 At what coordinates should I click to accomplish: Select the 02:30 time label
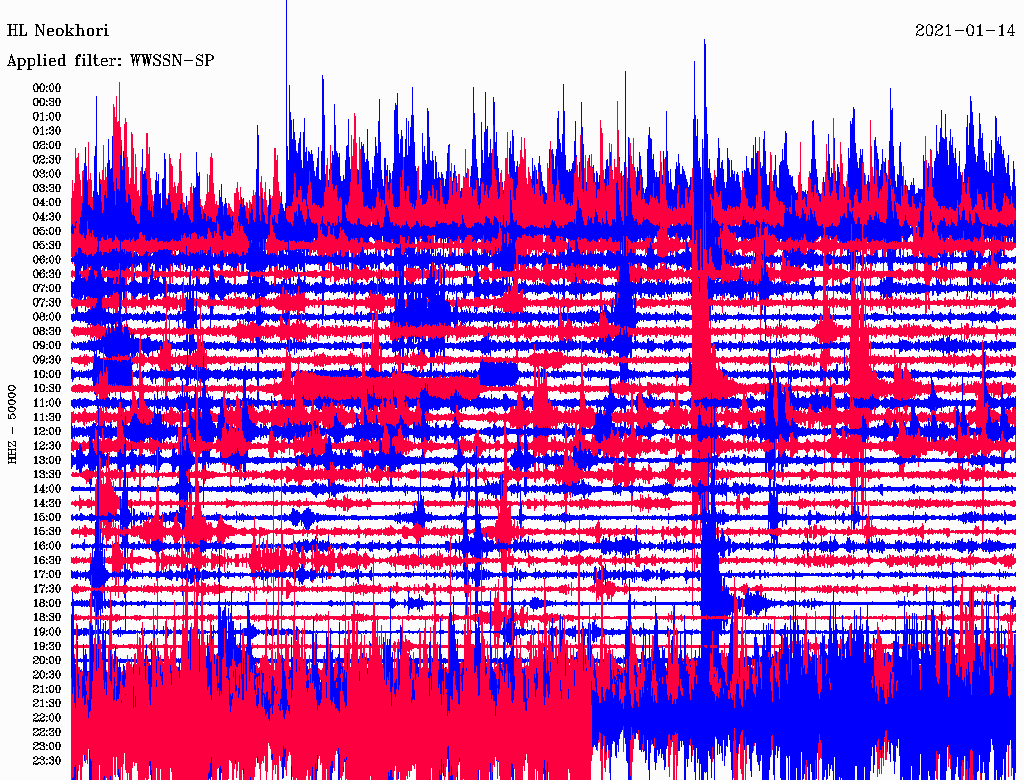click(46, 159)
